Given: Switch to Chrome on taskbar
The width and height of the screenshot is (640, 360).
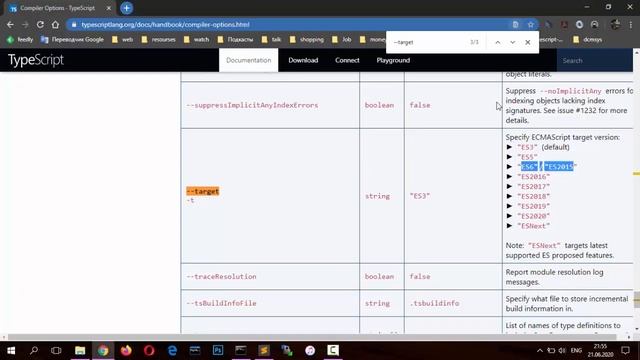Looking at the screenshot, I should click(x=103, y=351).
